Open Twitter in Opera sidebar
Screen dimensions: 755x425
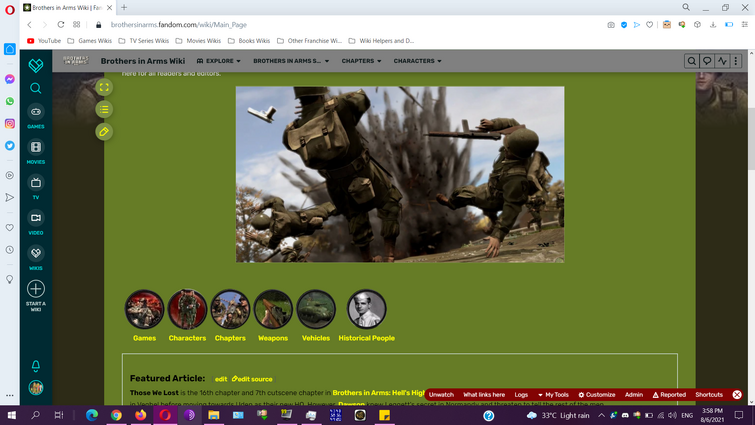pyautogui.click(x=10, y=146)
